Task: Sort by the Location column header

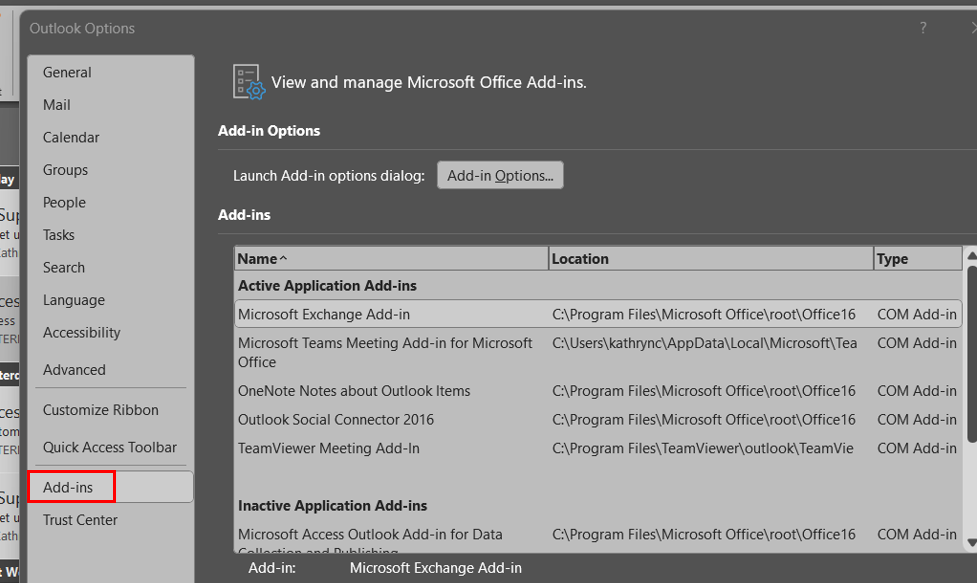Action: click(711, 258)
